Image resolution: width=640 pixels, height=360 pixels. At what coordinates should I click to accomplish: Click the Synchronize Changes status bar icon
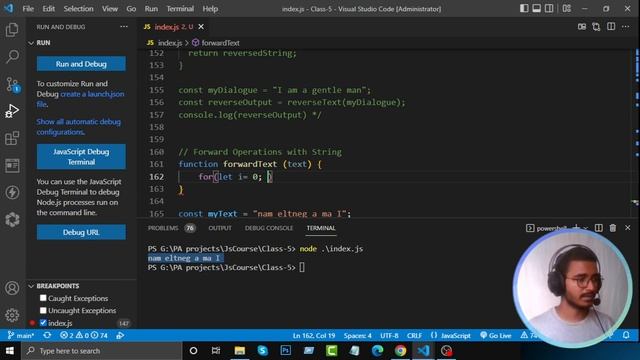(x=47, y=336)
